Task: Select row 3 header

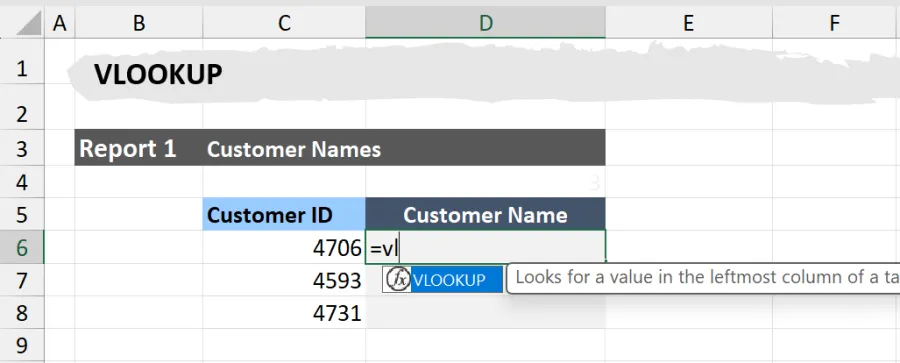Action: click(x=22, y=149)
